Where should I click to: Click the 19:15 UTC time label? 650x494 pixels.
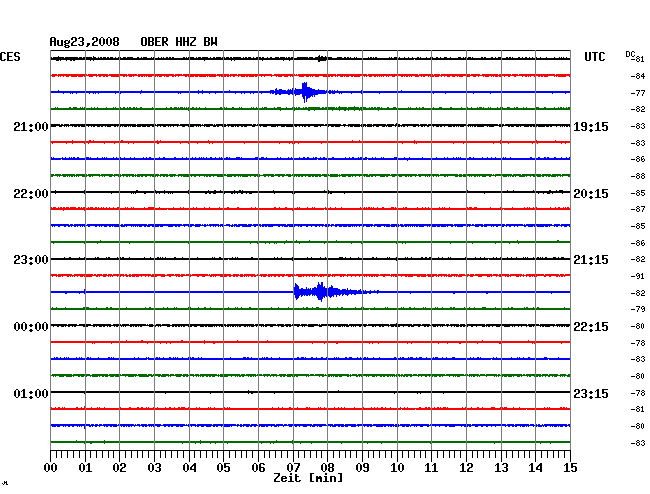591,127
